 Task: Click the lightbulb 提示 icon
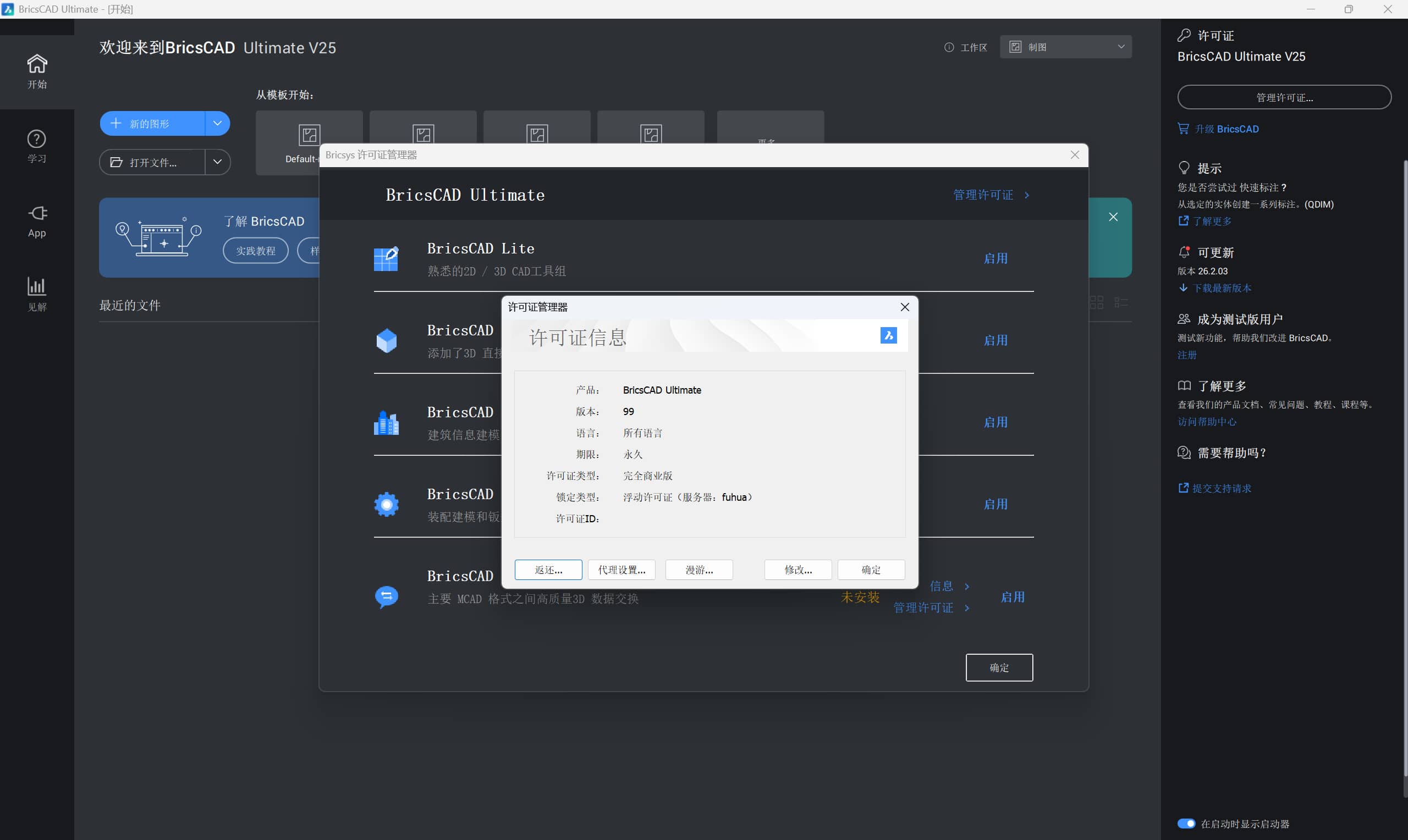[1184, 168]
